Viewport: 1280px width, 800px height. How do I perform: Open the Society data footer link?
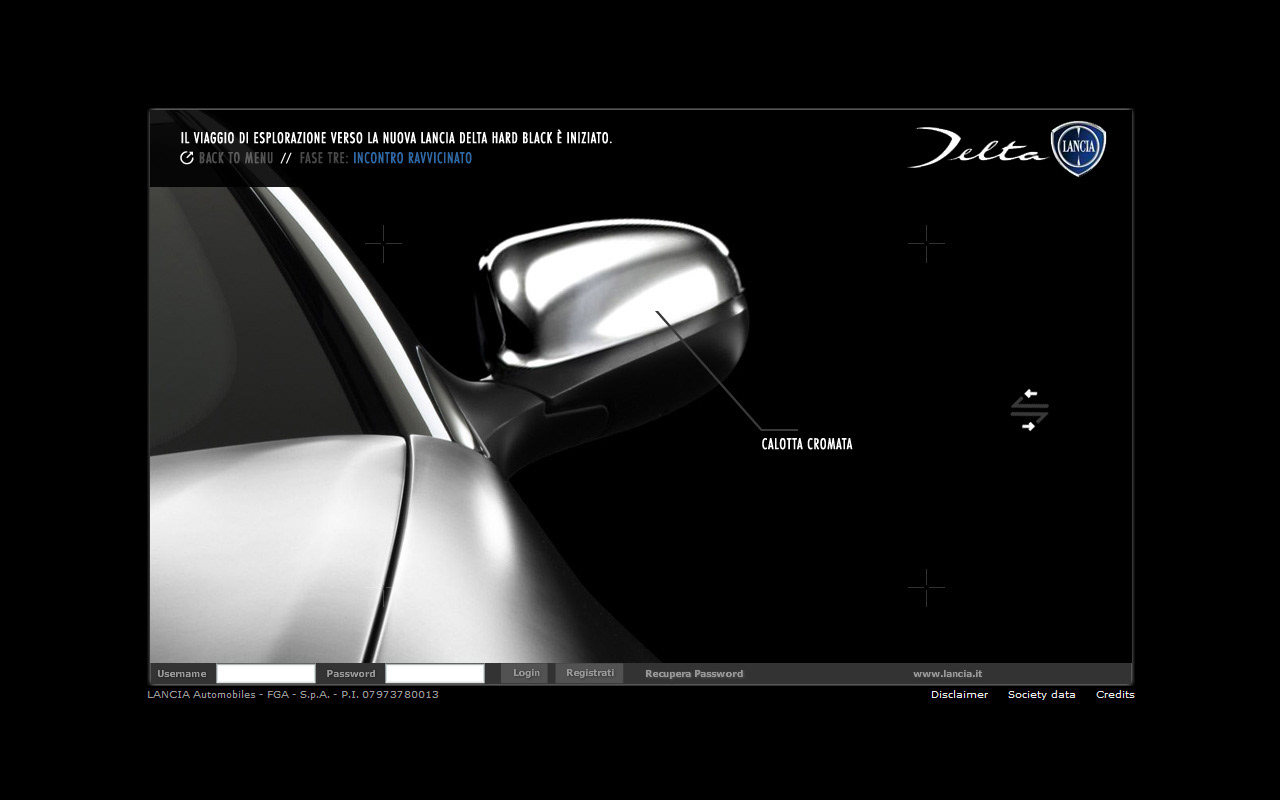coord(1042,694)
